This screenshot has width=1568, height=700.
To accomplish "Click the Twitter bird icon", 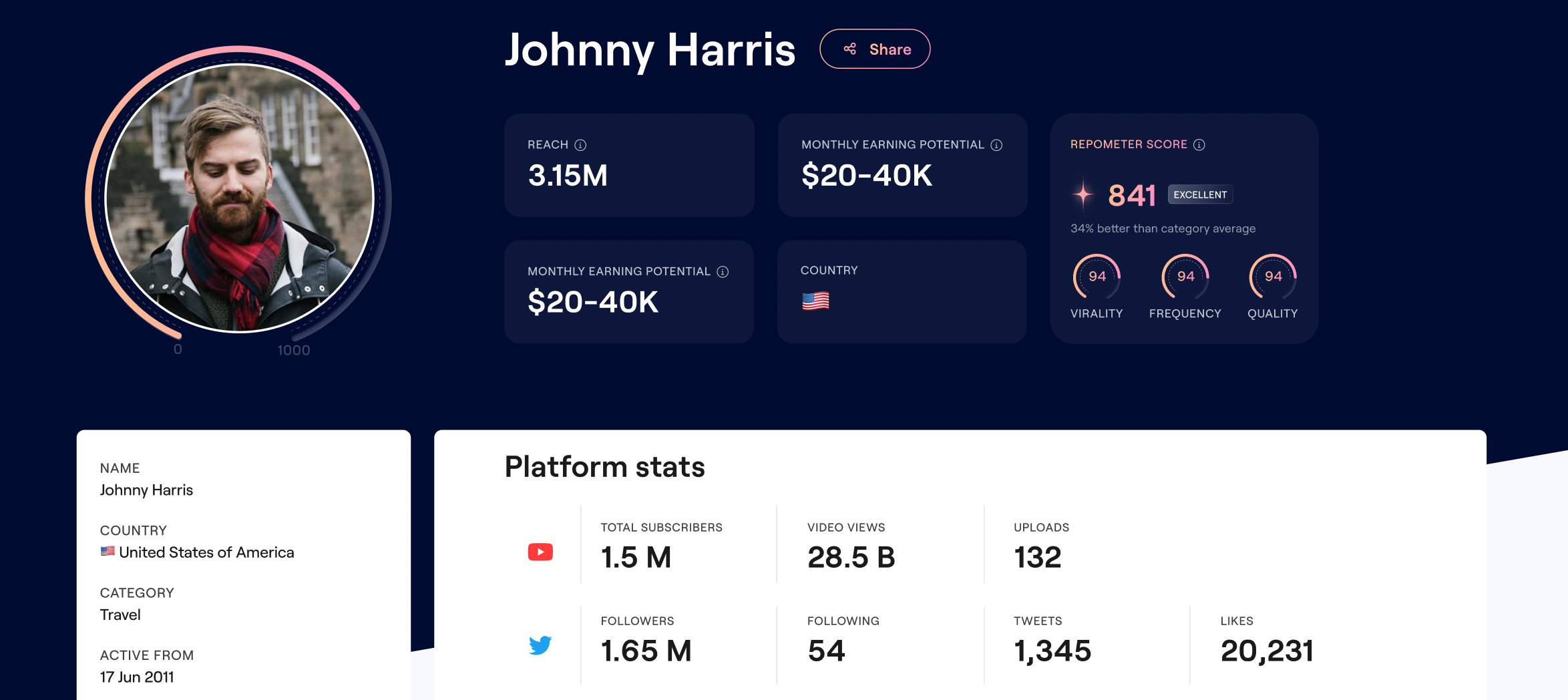I will click(x=540, y=645).
